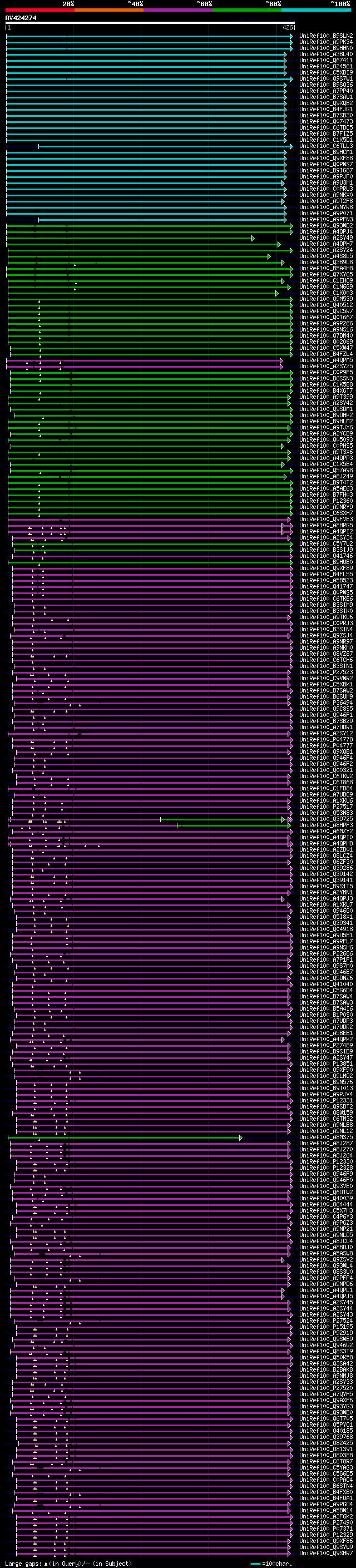The height and width of the screenshot is (1568, 356).
Task: Select the UniRef100_A9NYR8 label
Action: pos(326,207)
